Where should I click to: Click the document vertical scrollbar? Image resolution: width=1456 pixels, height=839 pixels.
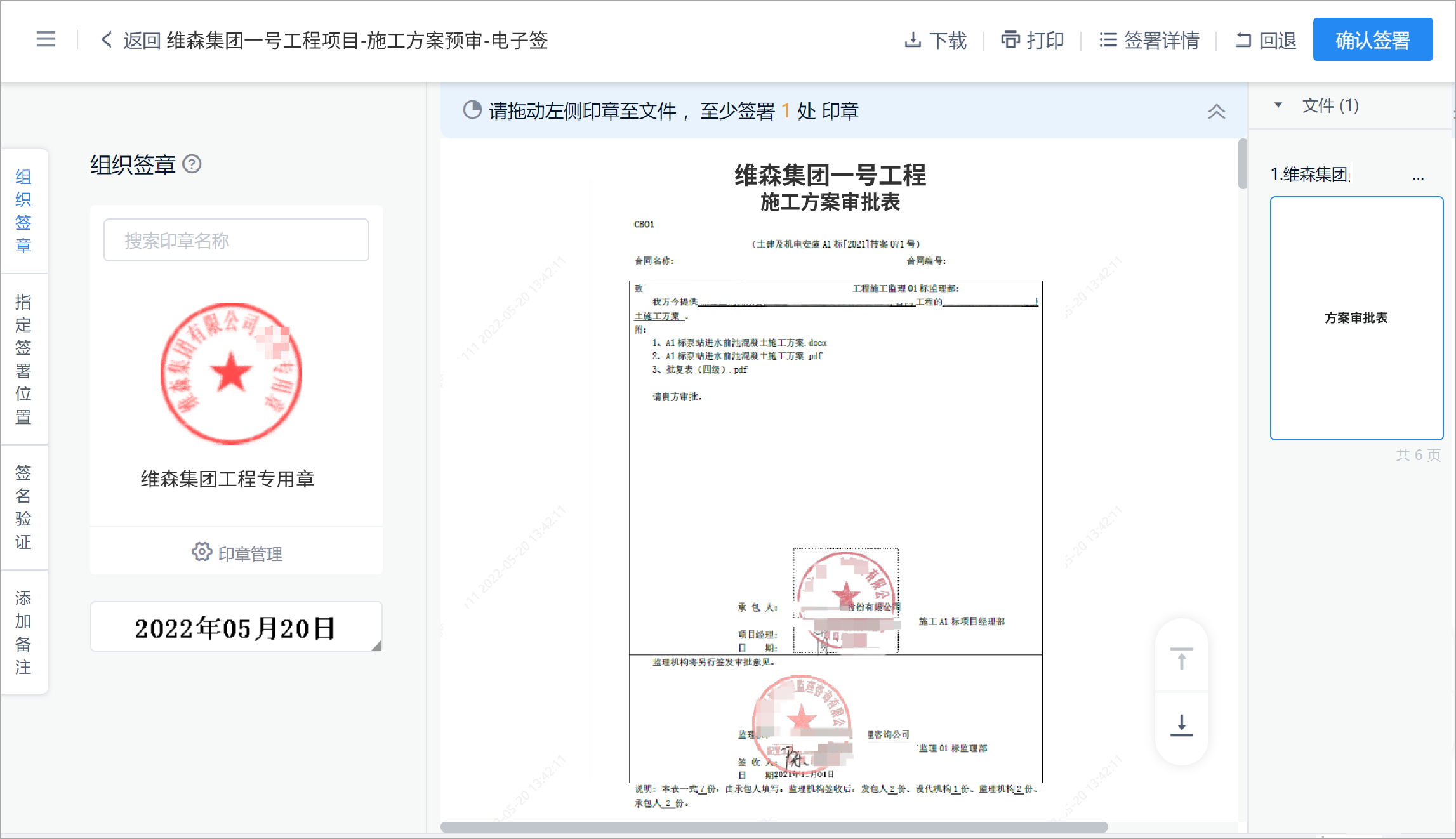coord(1242,164)
